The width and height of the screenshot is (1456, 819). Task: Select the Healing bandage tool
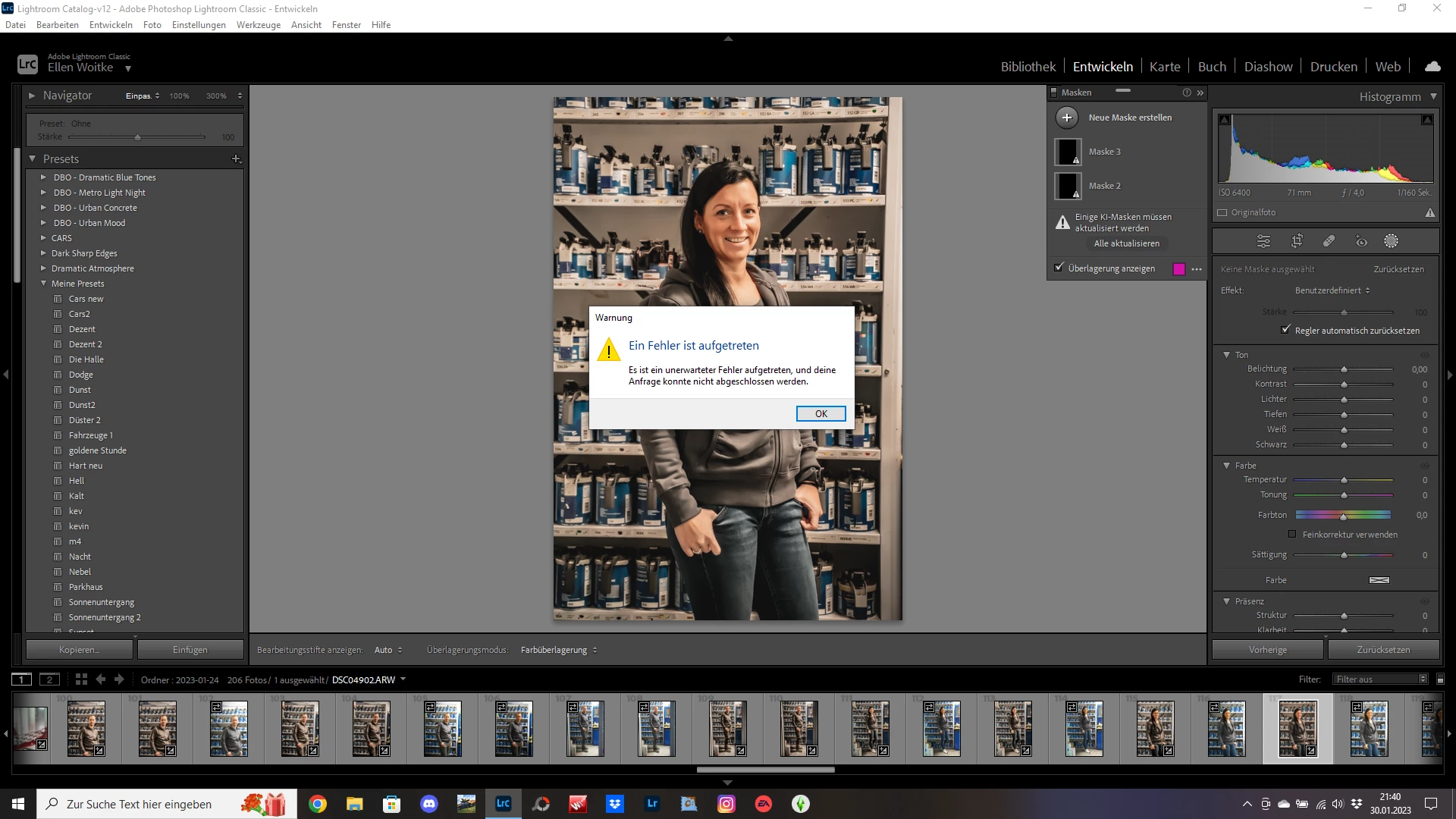click(x=1329, y=241)
